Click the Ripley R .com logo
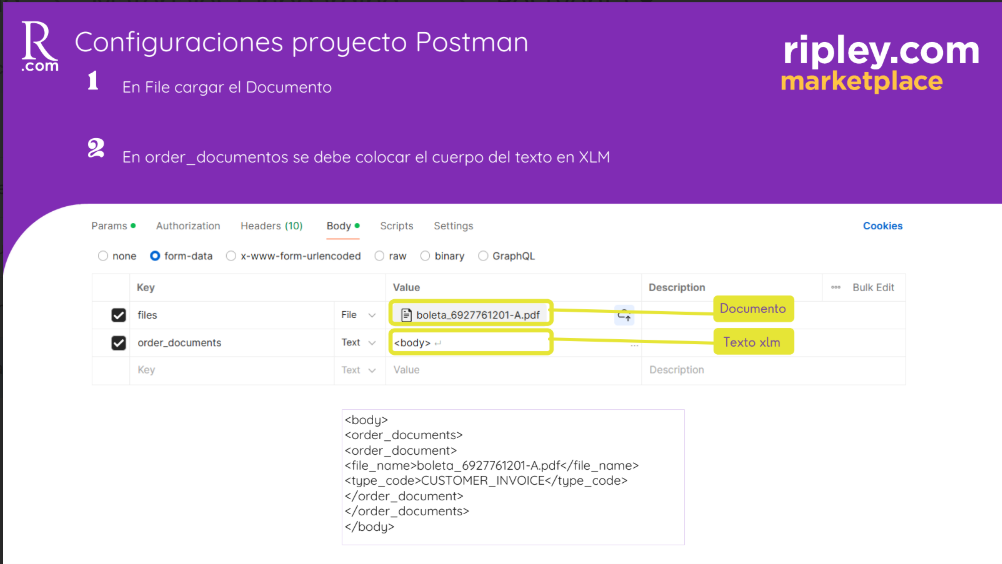This screenshot has width=1002, height=564. (40, 46)
